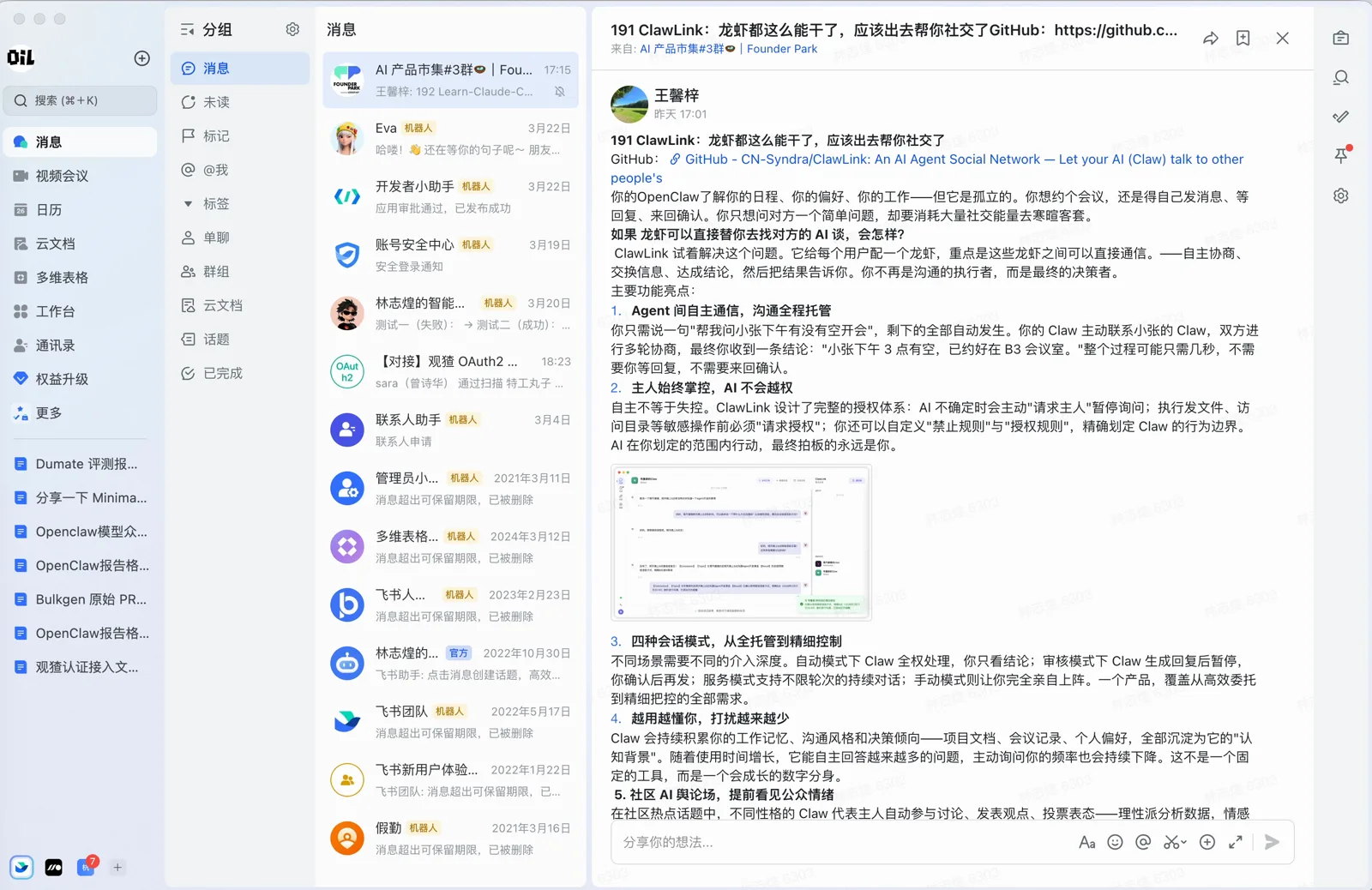This screenshot has height=890, width=1372.
Task: Open 云文档 in left navigation
Action: [81, 244]
